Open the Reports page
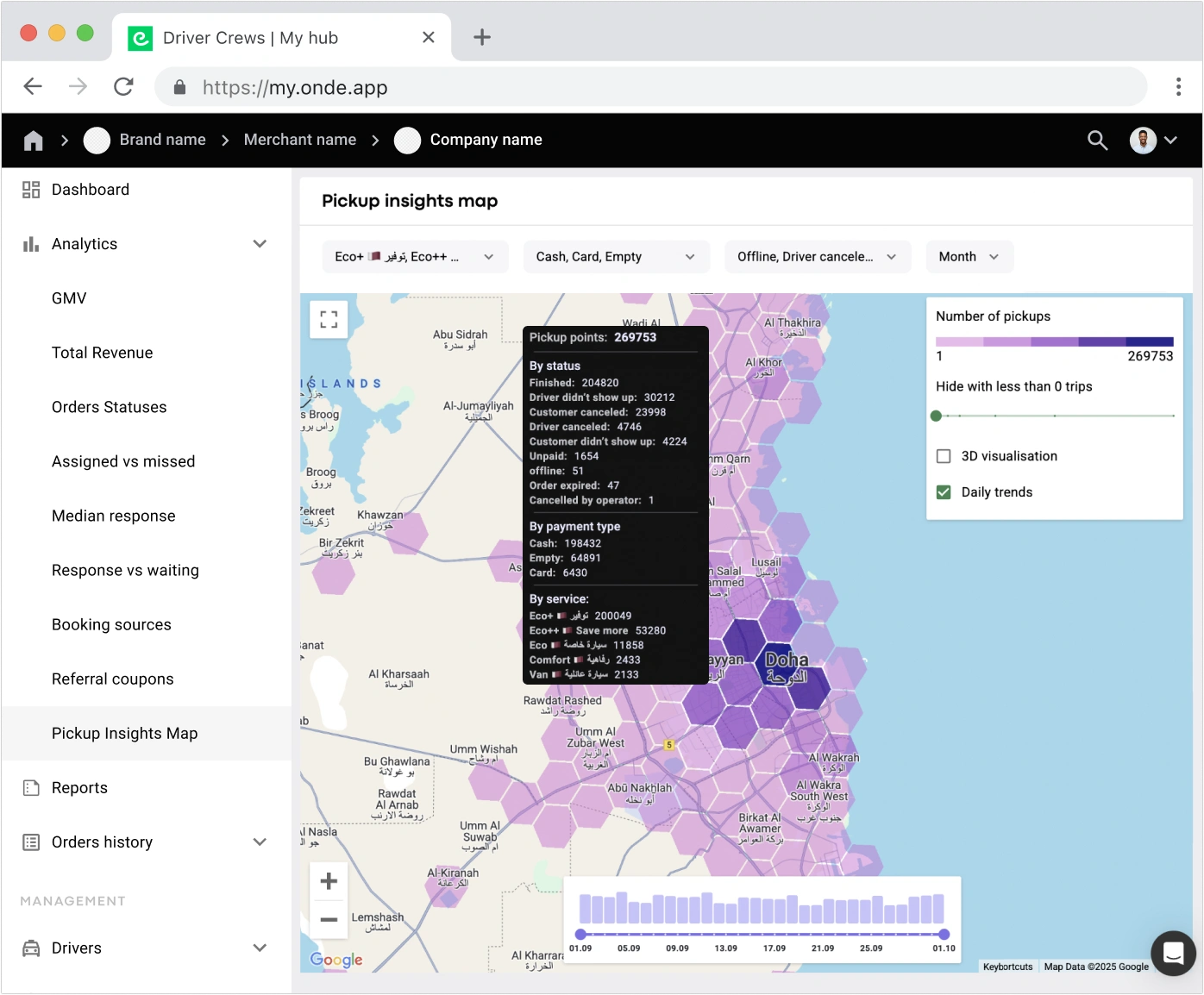This screenshot has height=995, width=1204. point(79,788)
